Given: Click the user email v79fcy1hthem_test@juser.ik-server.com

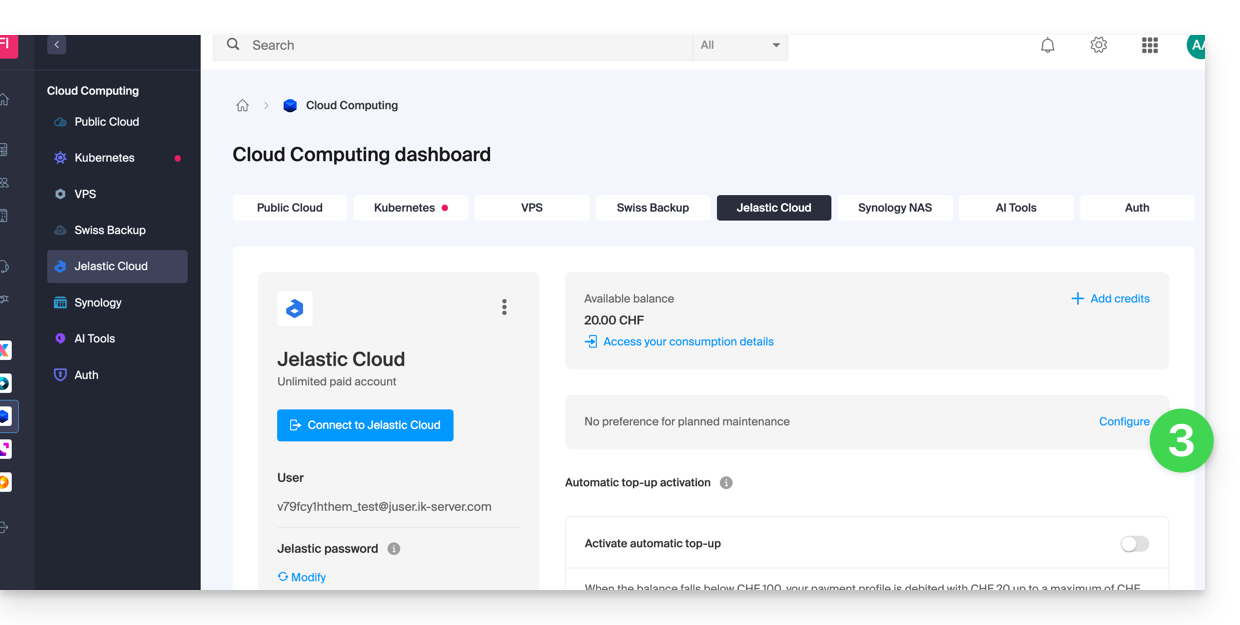Looking at the screenshot, I should pyautogui.click(x=384, y=507).
